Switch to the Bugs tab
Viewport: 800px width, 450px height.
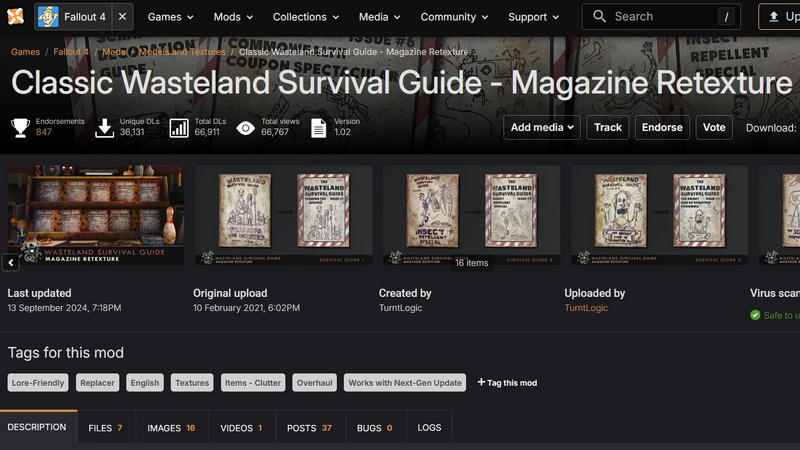pos(375,428)
